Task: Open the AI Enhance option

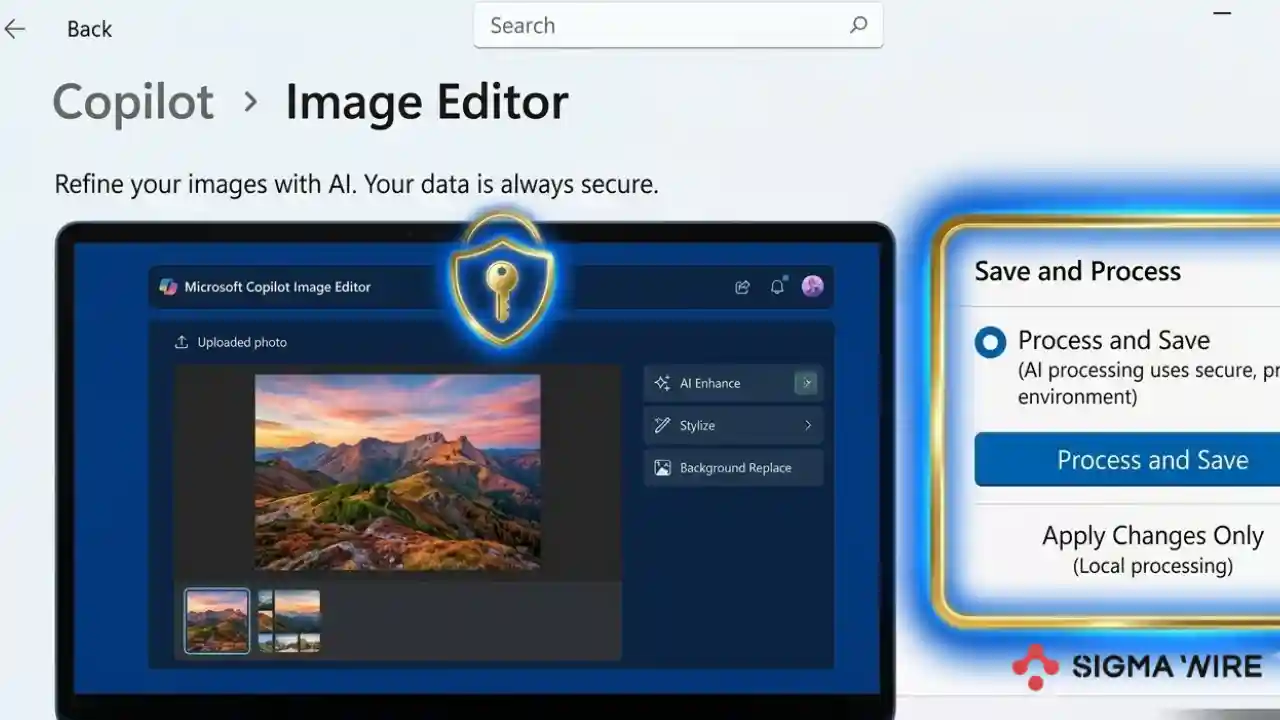Action: (733, 383)
